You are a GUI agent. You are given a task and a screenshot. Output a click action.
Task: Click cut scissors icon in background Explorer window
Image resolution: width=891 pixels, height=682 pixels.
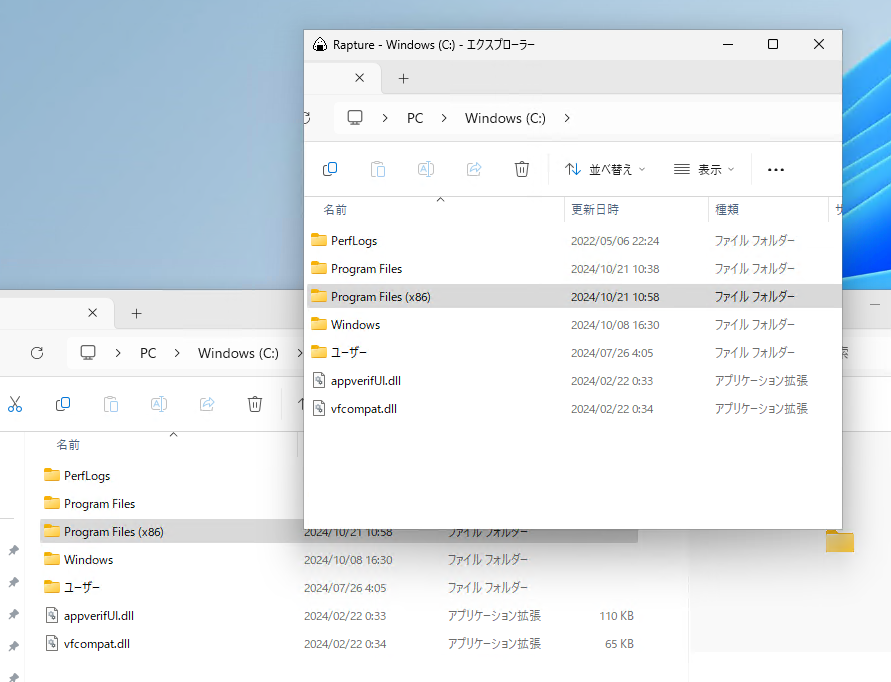15,404
